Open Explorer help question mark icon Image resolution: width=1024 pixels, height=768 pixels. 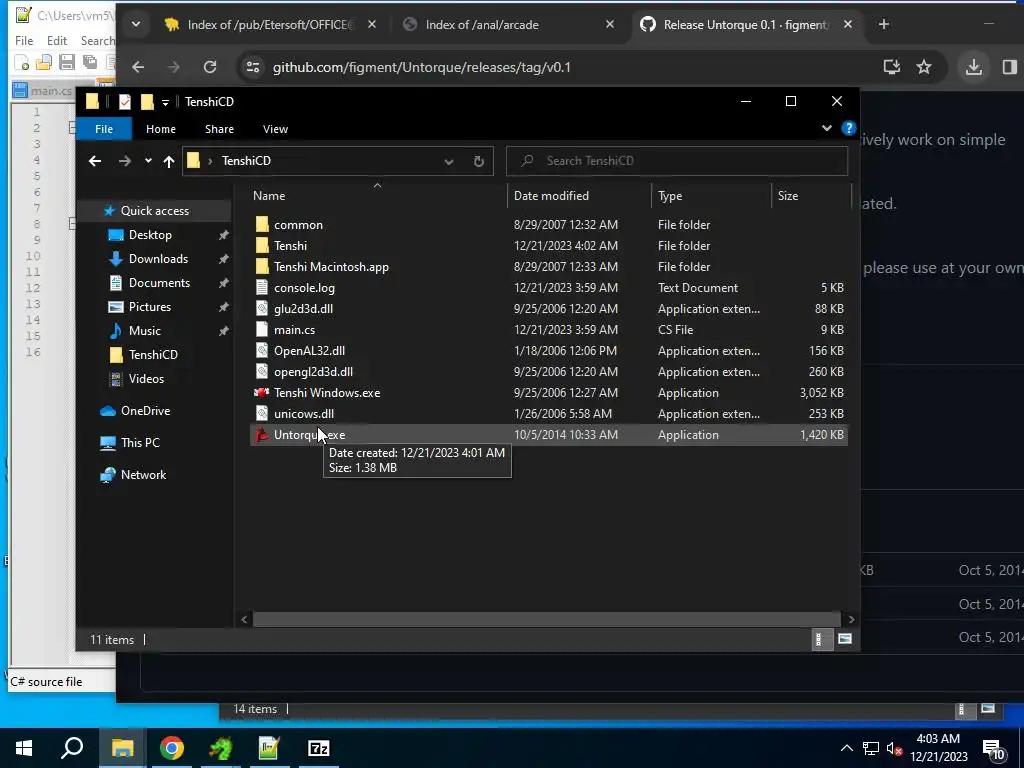[848, 128]
